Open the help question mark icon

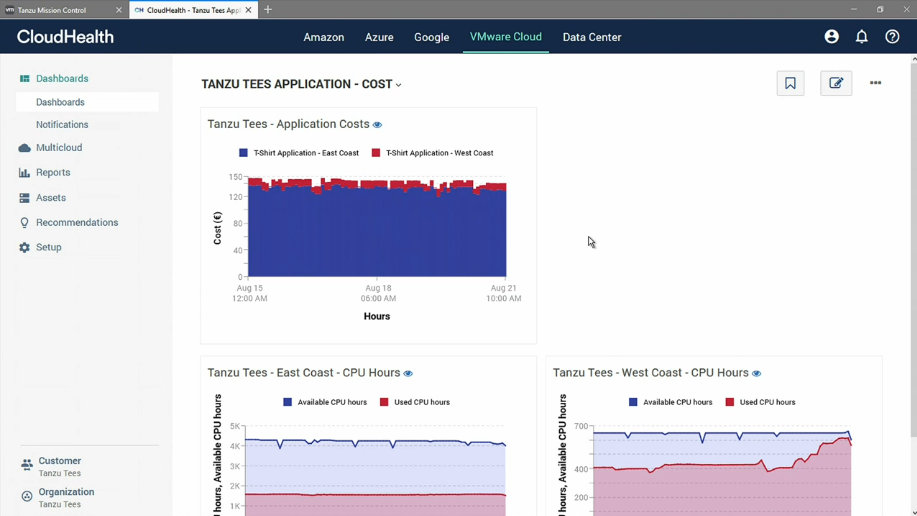[892, 37]
